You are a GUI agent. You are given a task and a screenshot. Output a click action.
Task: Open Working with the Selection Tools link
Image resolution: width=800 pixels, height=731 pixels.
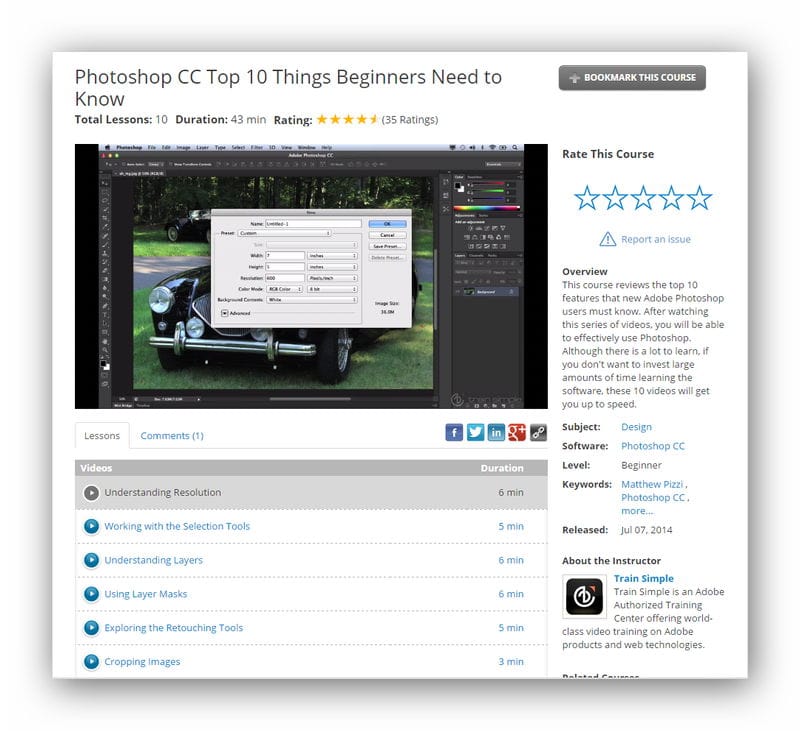click(x=177, y=526)
